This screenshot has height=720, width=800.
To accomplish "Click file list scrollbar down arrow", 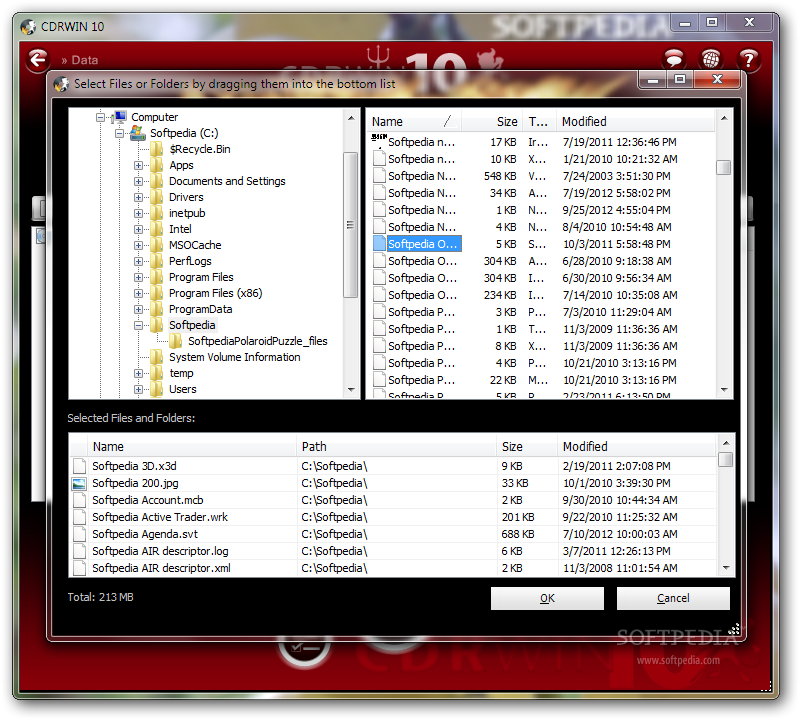I will pos(724,390).
